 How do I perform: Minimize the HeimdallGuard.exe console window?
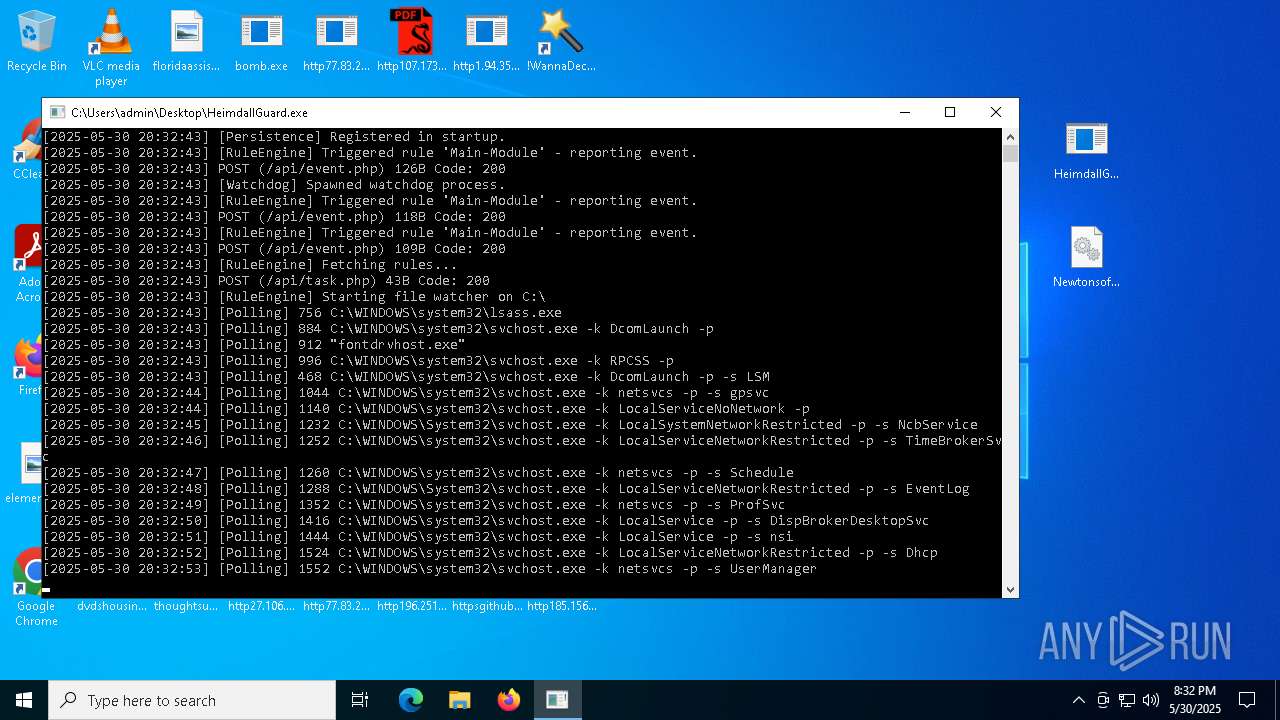(904, 113)
